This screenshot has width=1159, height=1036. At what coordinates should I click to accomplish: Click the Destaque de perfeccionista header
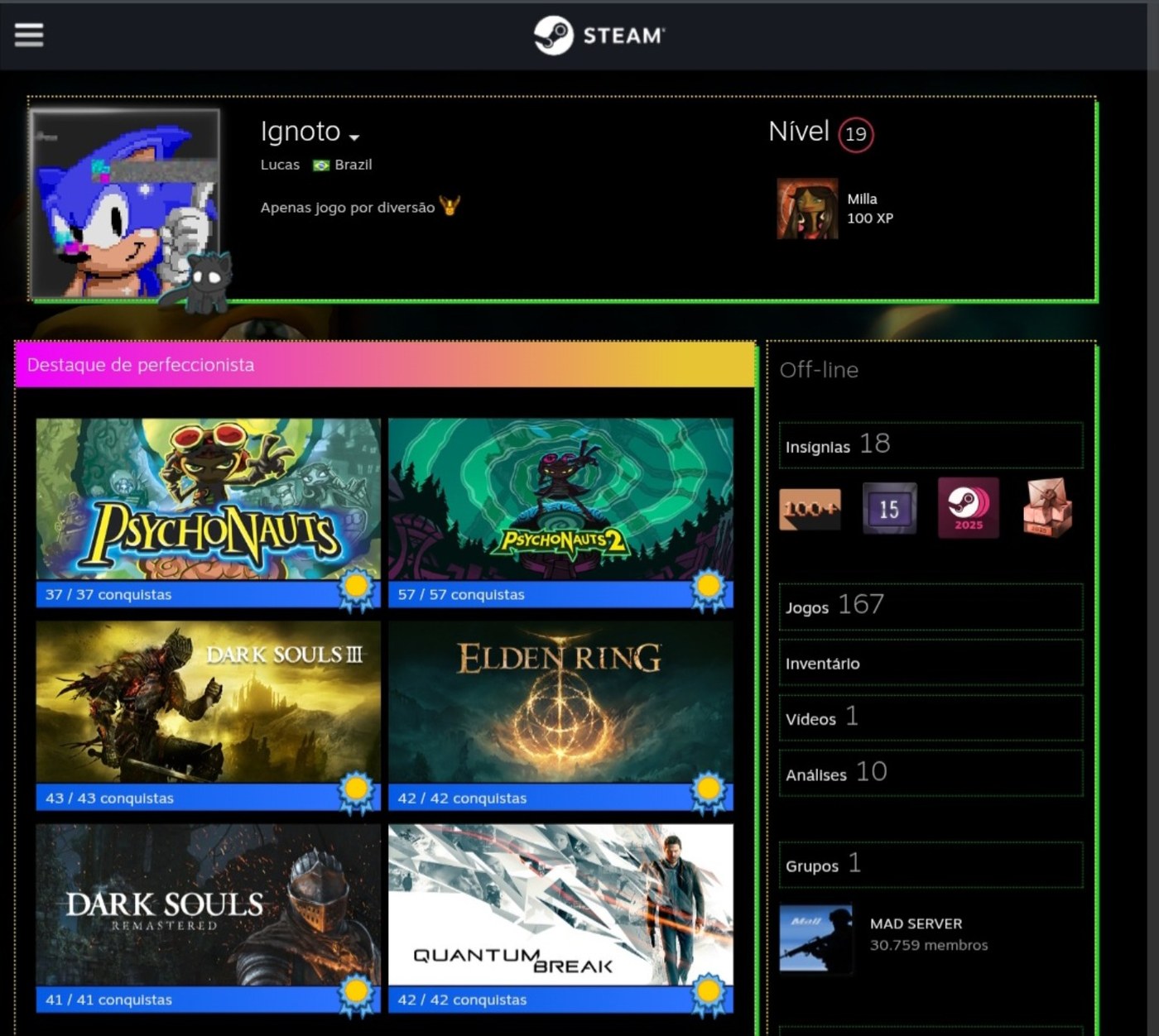click(385, 365)
